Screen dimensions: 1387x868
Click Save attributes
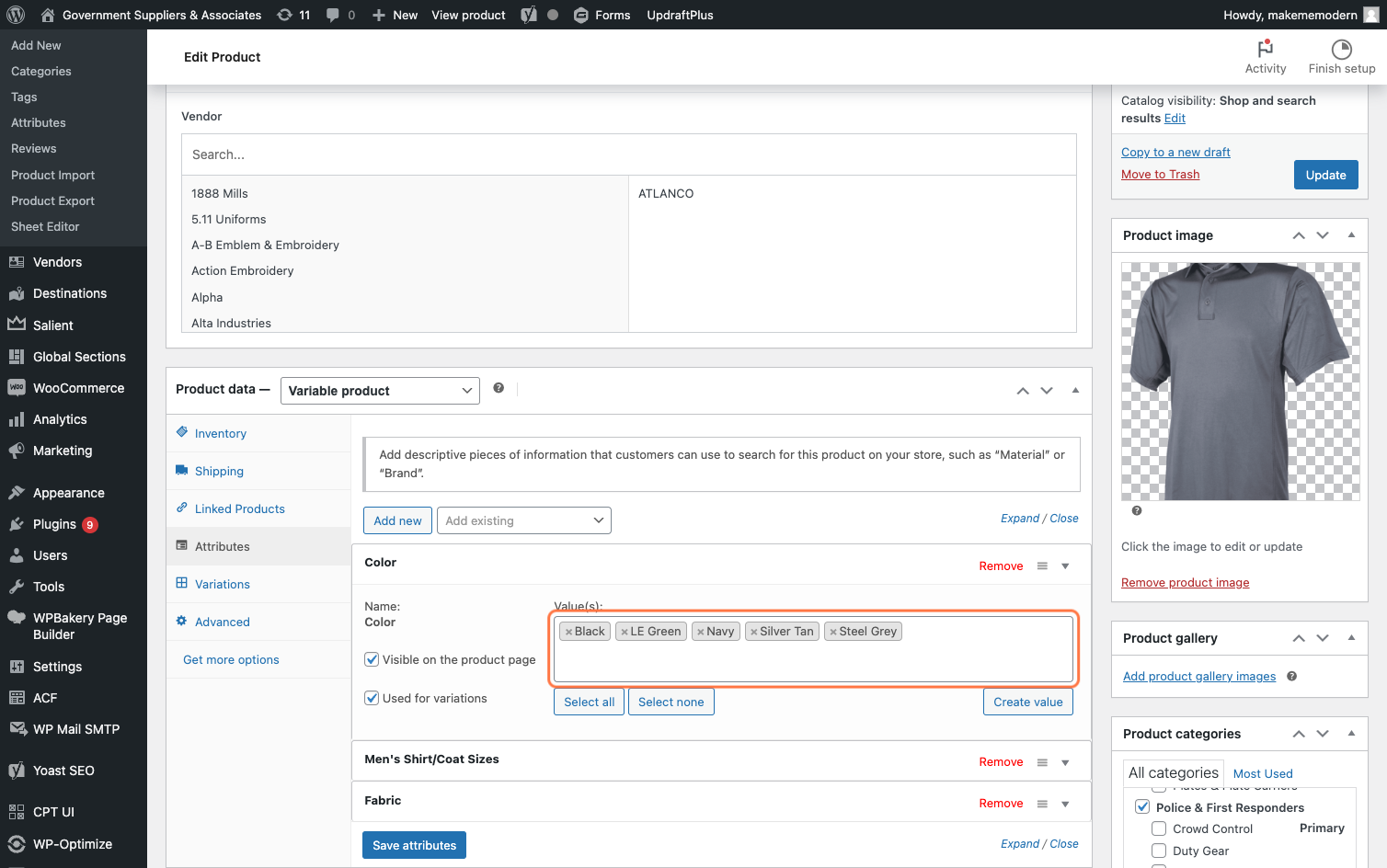coord(414,845)
